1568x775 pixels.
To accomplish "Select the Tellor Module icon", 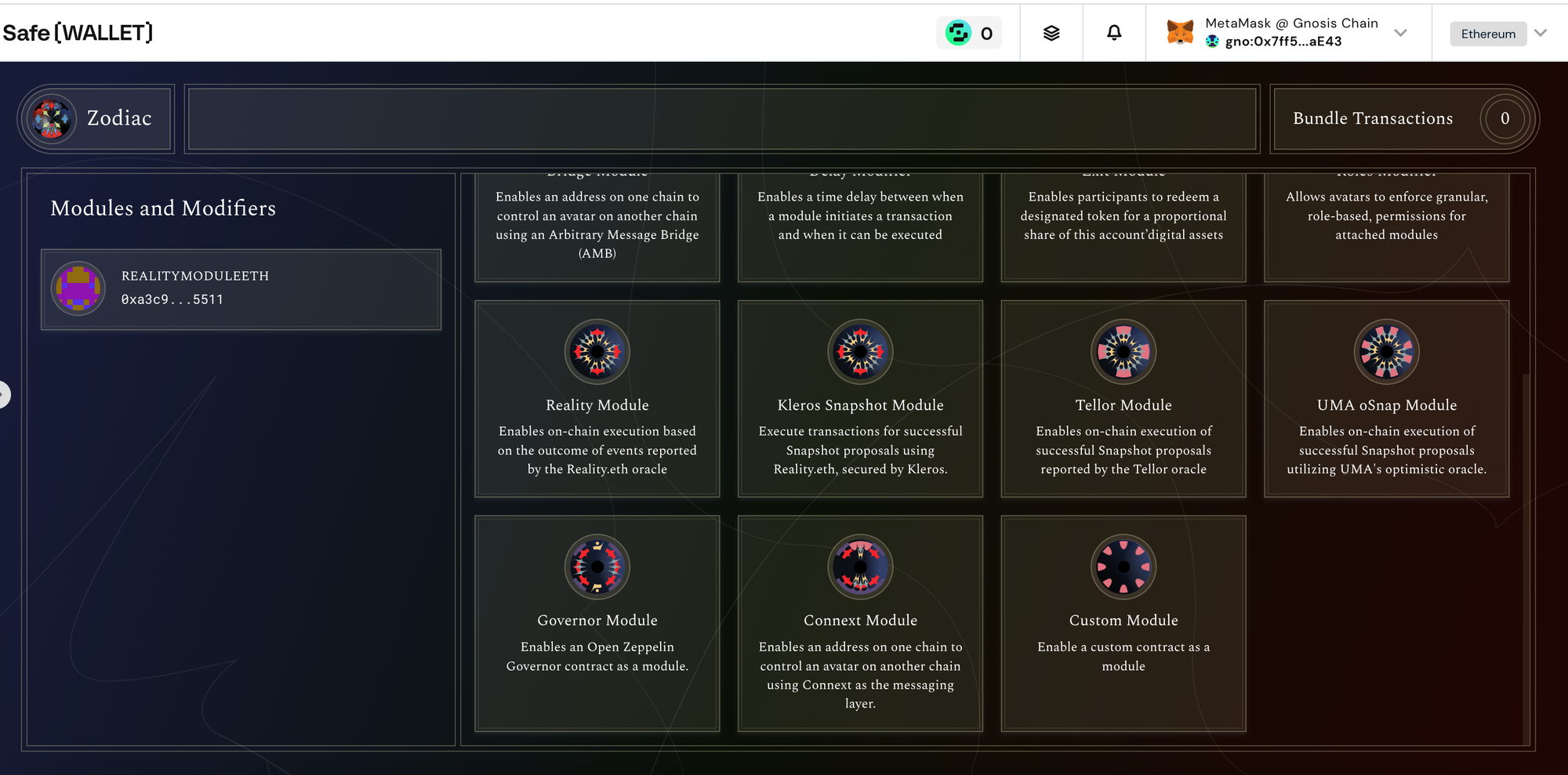I will (1123, 352).
